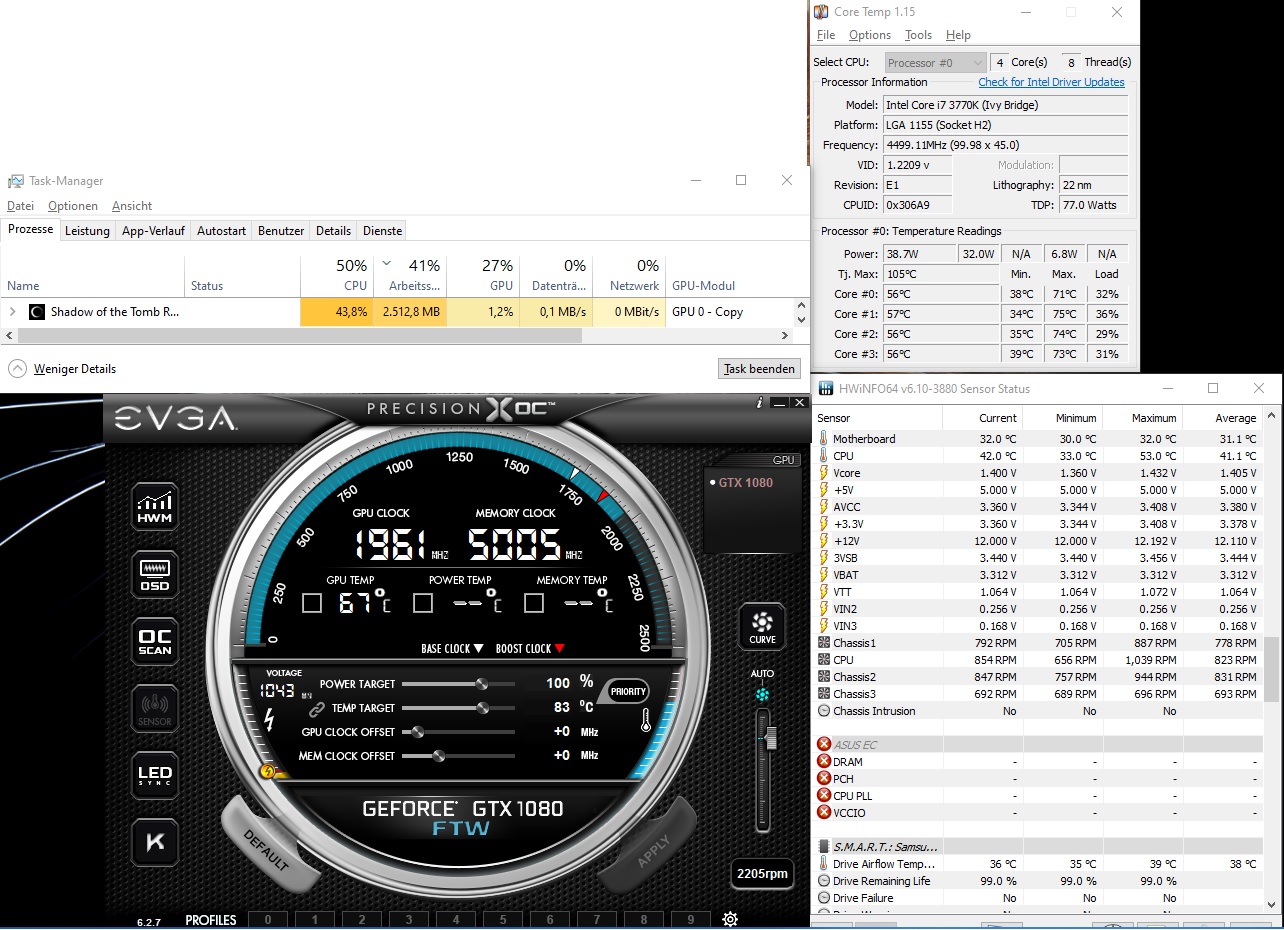Viewport: 1284px width, 930px height.
Task: Click the Chassis1 fan icon in HWiNFO
Action: 824,643
